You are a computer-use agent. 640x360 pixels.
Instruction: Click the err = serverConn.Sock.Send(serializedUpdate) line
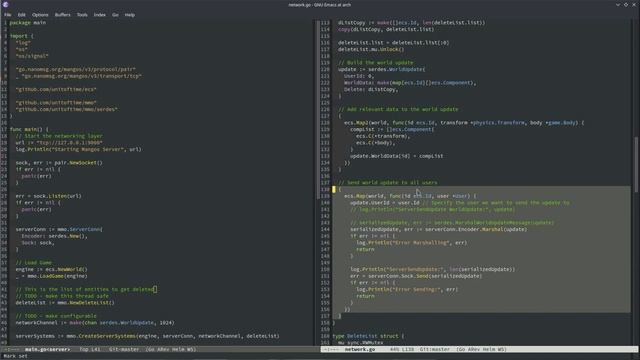[416, 276]
